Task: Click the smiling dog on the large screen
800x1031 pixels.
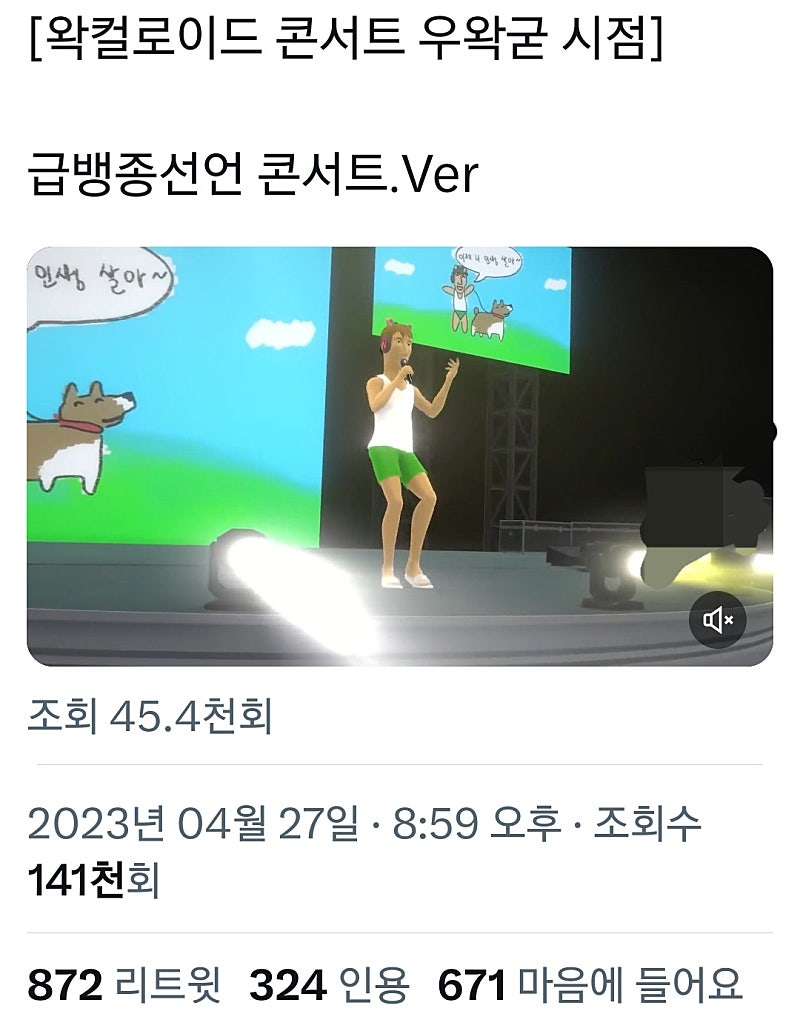Action: point(82,436)
